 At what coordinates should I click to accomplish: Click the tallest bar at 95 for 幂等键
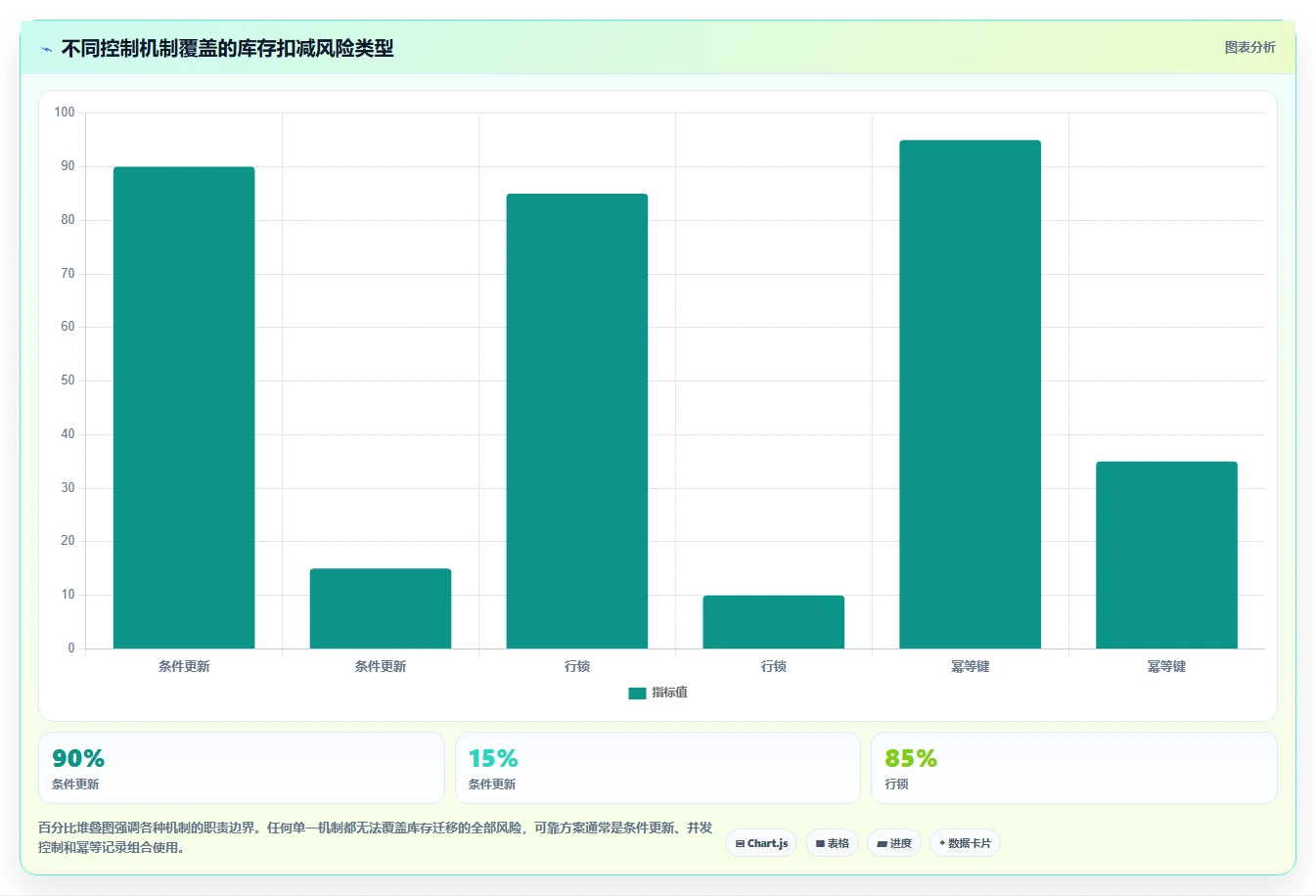click(x=970, y=394)
